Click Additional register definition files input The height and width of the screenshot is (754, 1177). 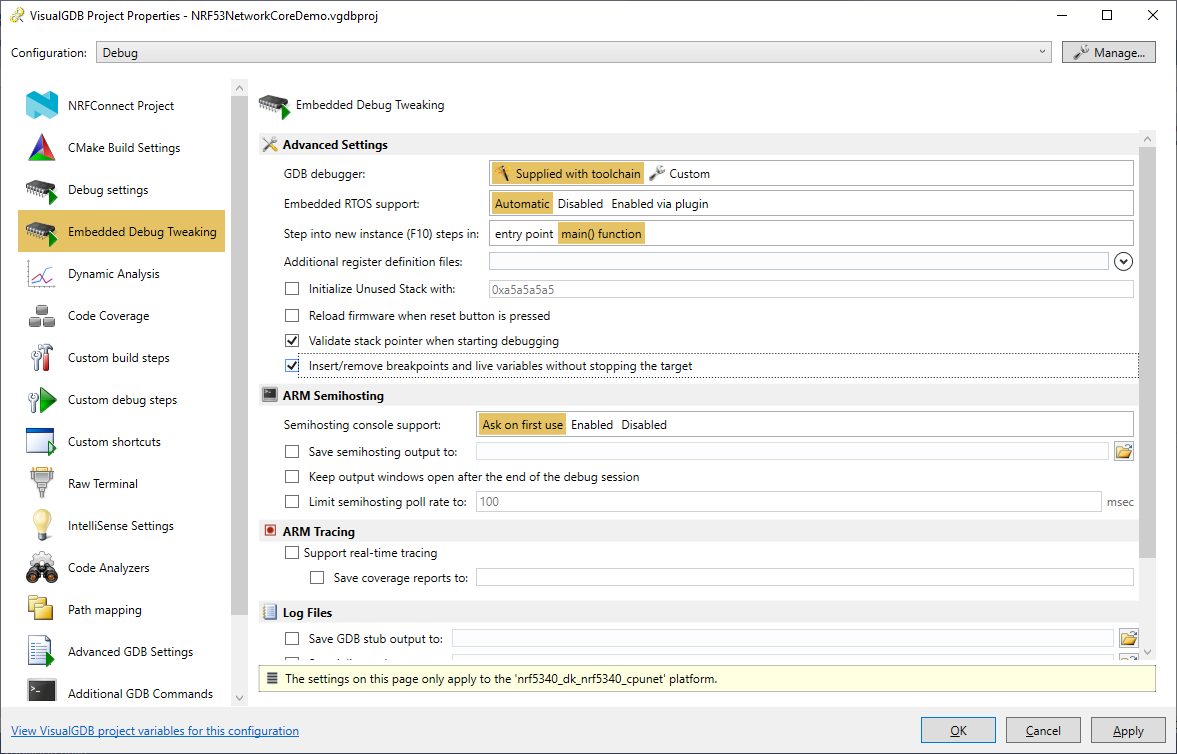click(799, 261)
